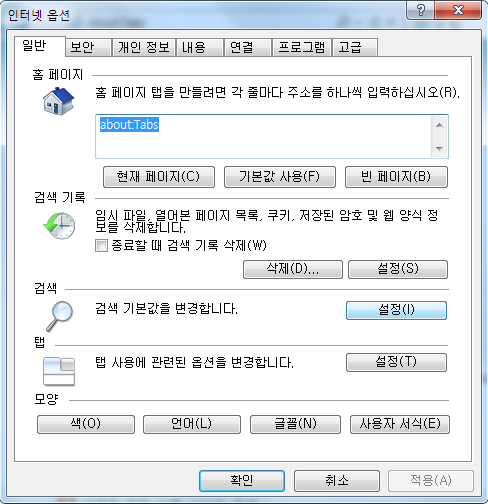Go to the 고급 tab
Screen dimensions: 488x504
(355, 47)
